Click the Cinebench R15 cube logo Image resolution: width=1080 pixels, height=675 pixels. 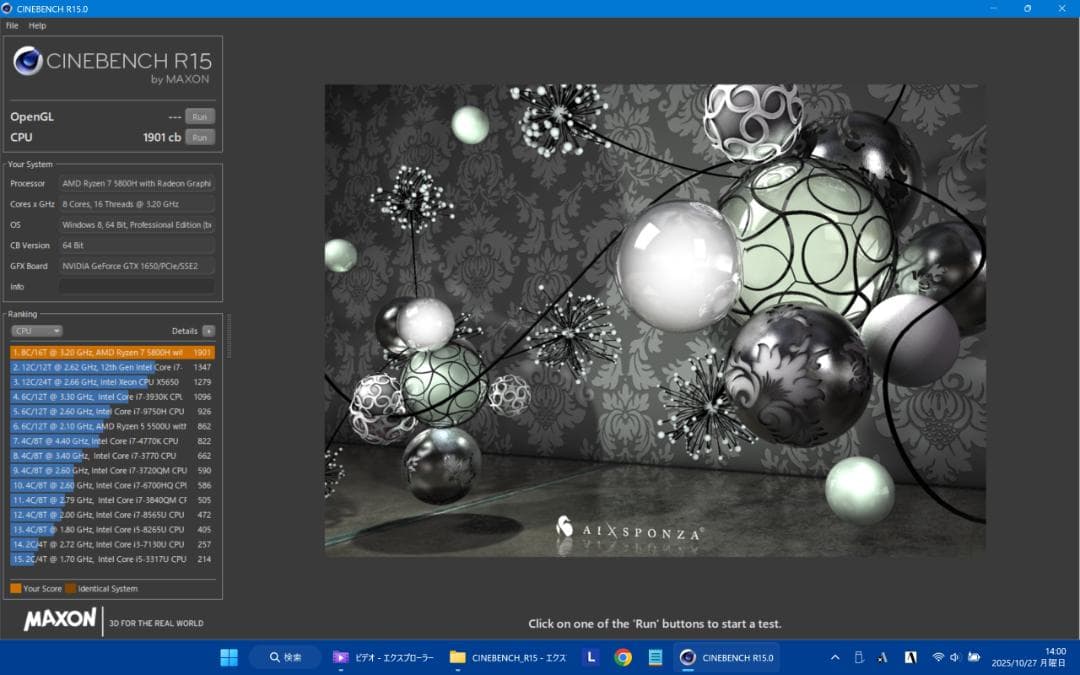pyautogui.click(x=27, y=62)
